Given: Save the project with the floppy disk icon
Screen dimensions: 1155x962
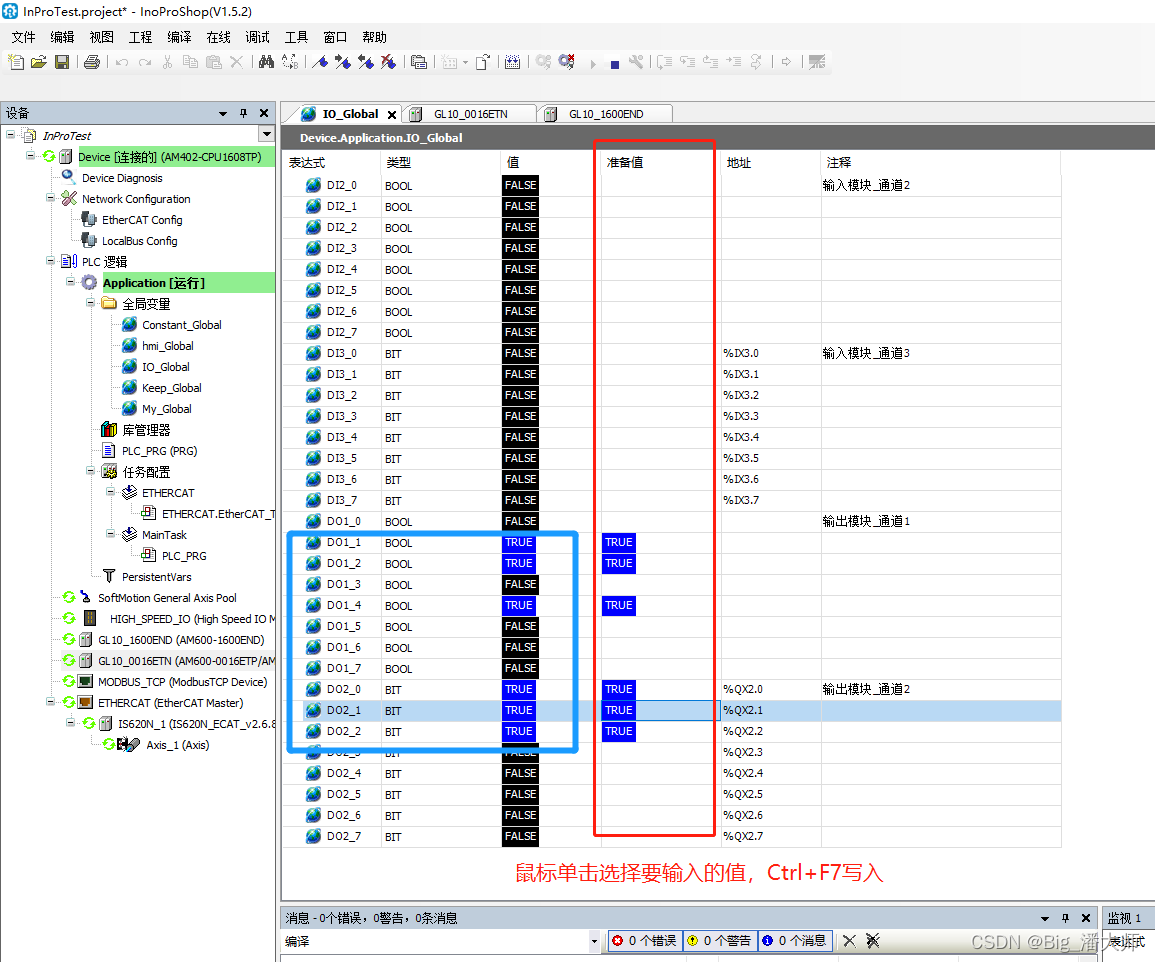Looking at the screenshot, I should point(62,62).
